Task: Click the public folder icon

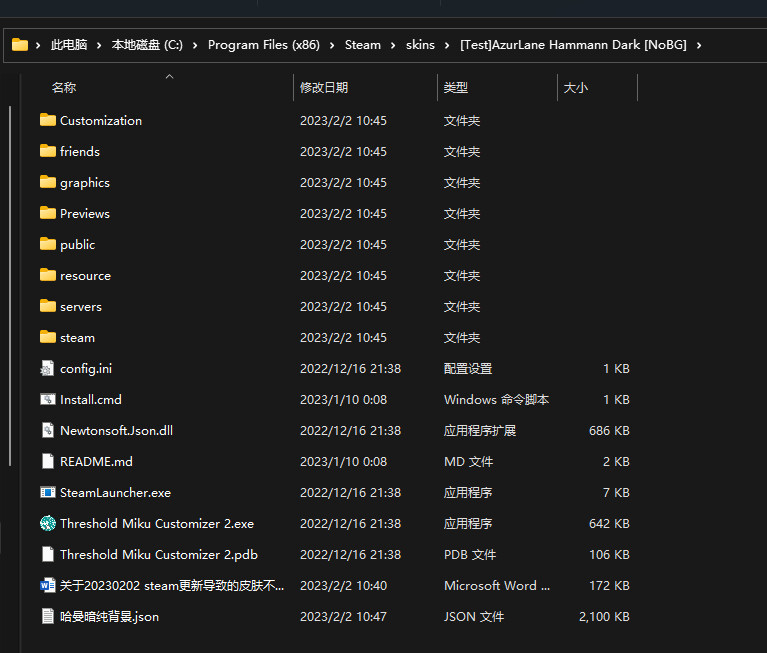Action: coord(47,244)
